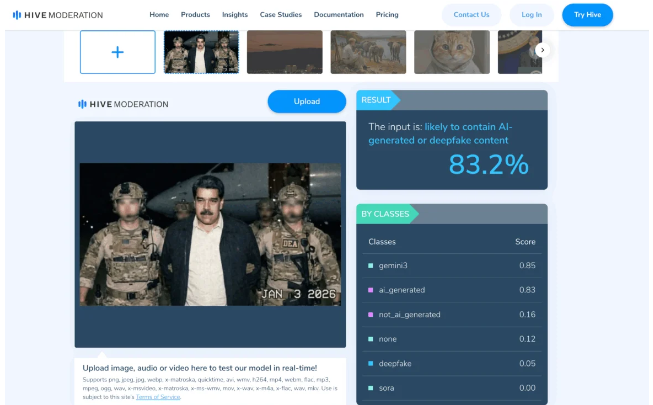The height and width of the screenshot is (405, 653).
Task: Click the carousel next arrow
Action: click(x=542, y=50)
